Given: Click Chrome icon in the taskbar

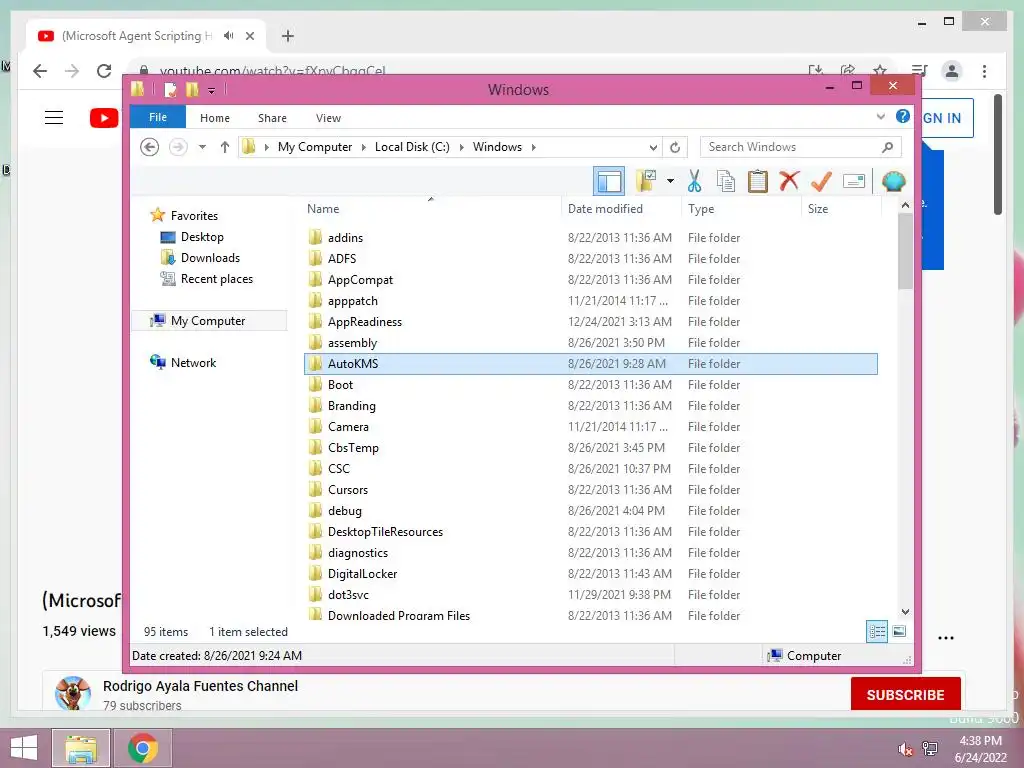Looking at the screenshot, I should tap(143, 748).
